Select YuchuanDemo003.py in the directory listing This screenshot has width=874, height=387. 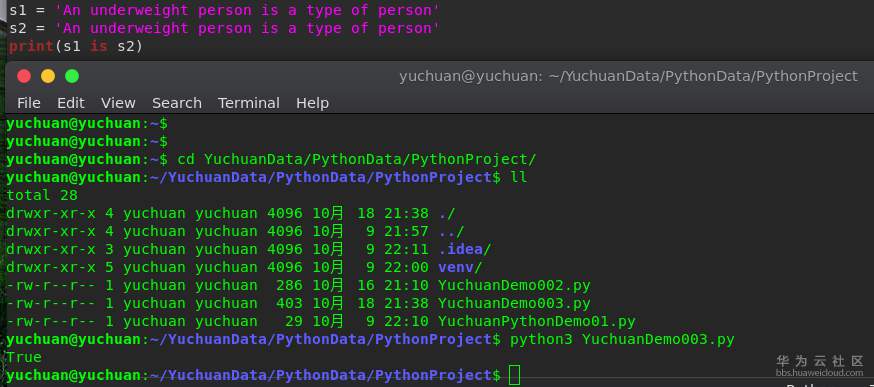point(514,303)
